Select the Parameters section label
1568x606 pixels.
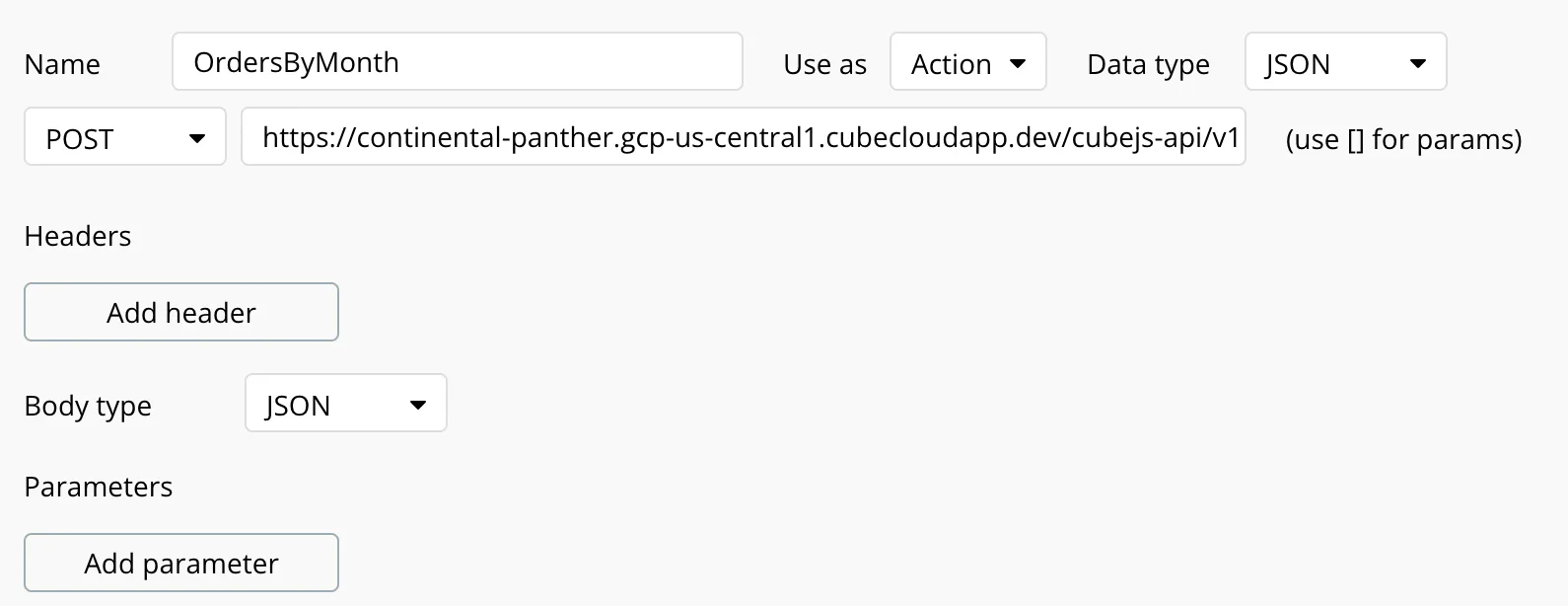[x=99, y=487]
